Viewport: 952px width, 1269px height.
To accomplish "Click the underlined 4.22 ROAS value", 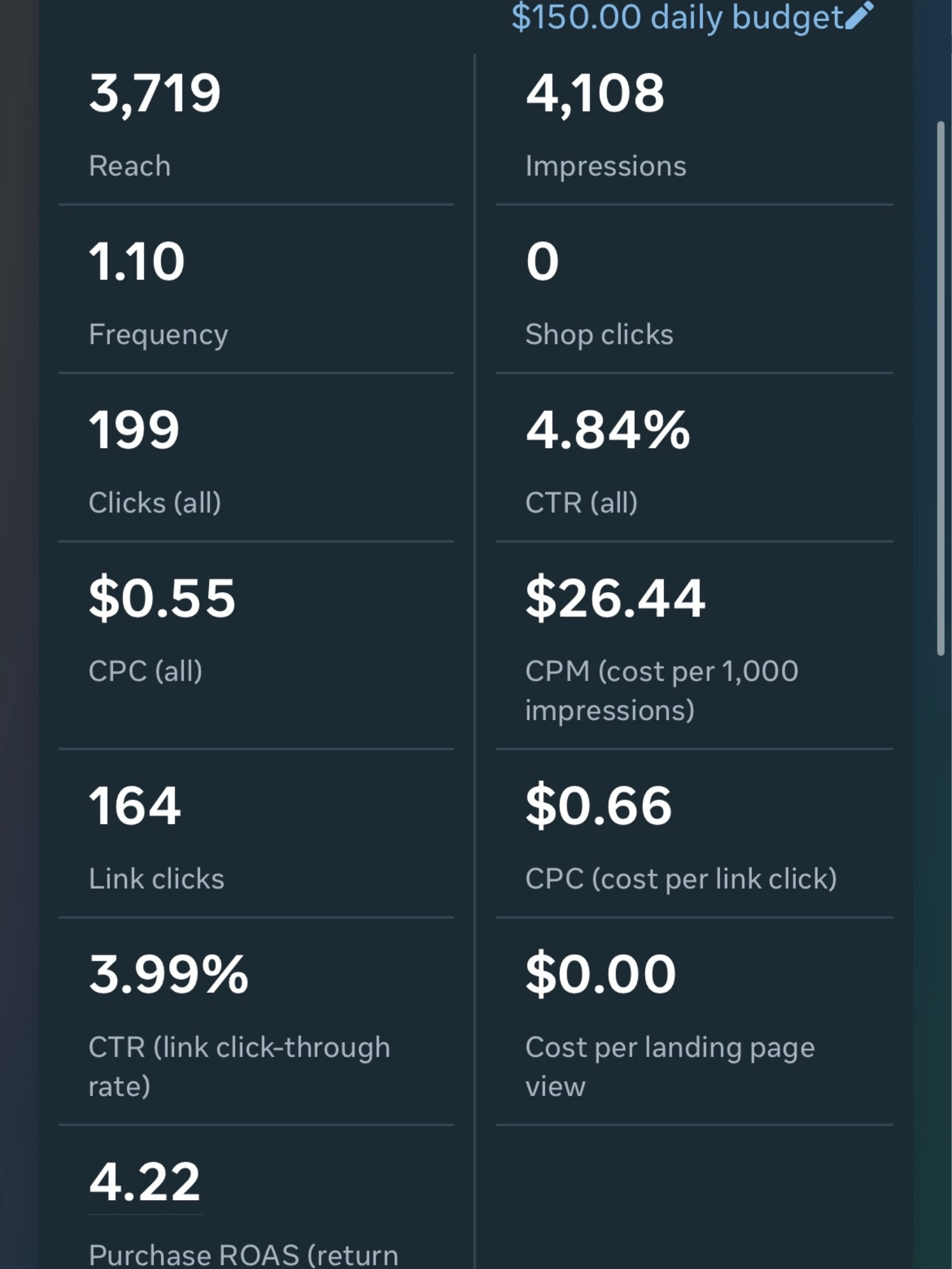I will pyautogui.click(x=144, y=1182).
